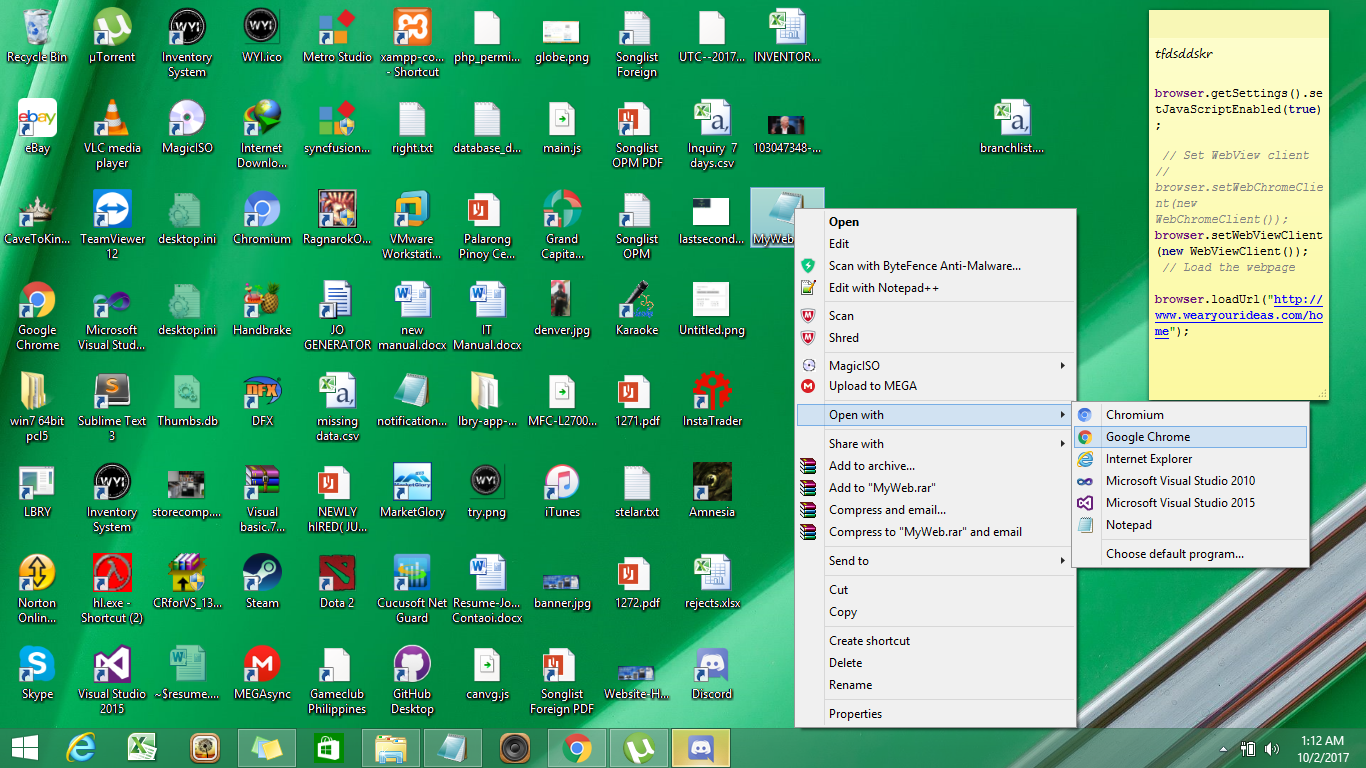Viewport: 1366px width, 768px height.
Task: Open File Explorer from the taskbar
Action: pos(390,748)
